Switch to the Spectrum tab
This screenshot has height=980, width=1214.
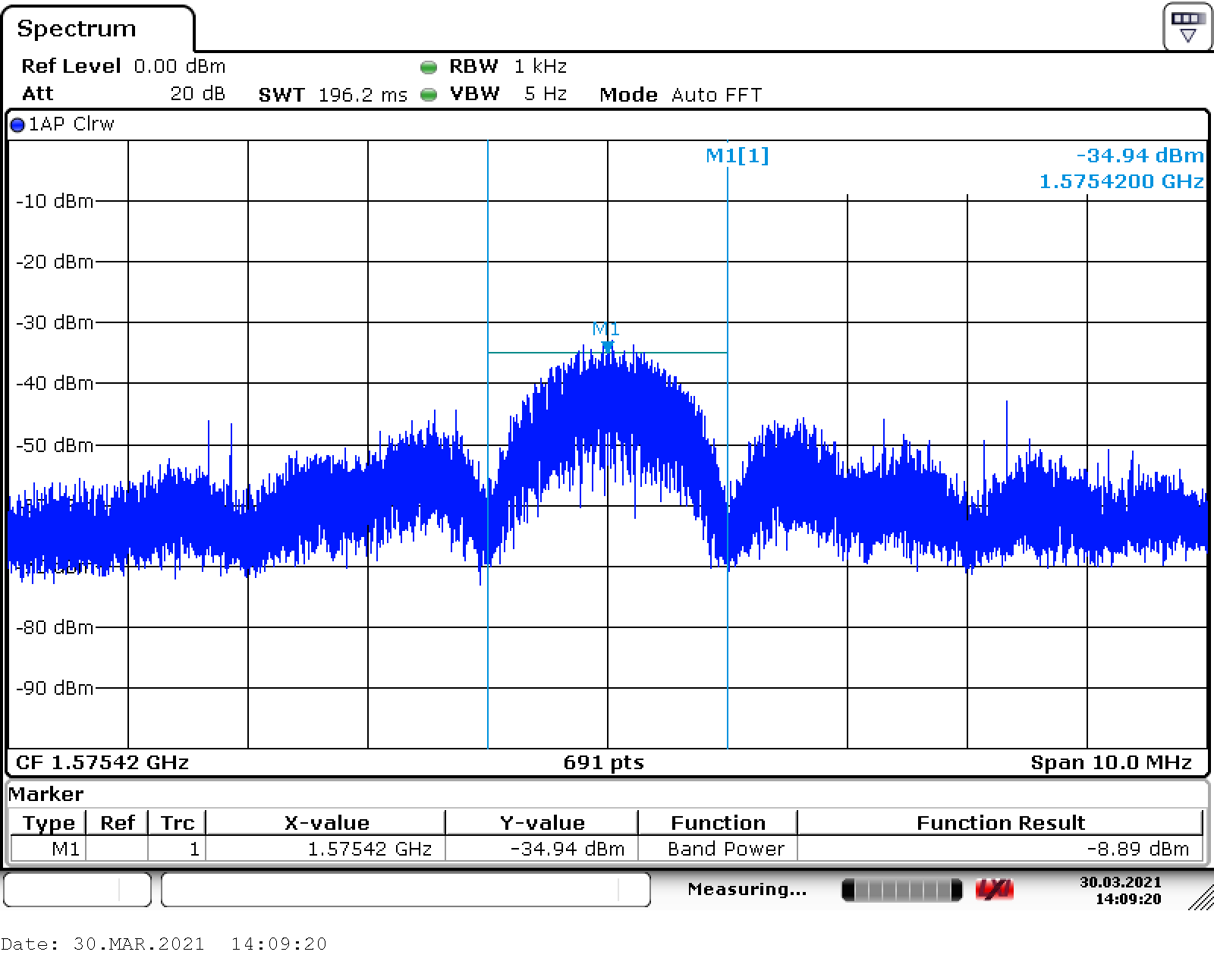pos(77,29)
